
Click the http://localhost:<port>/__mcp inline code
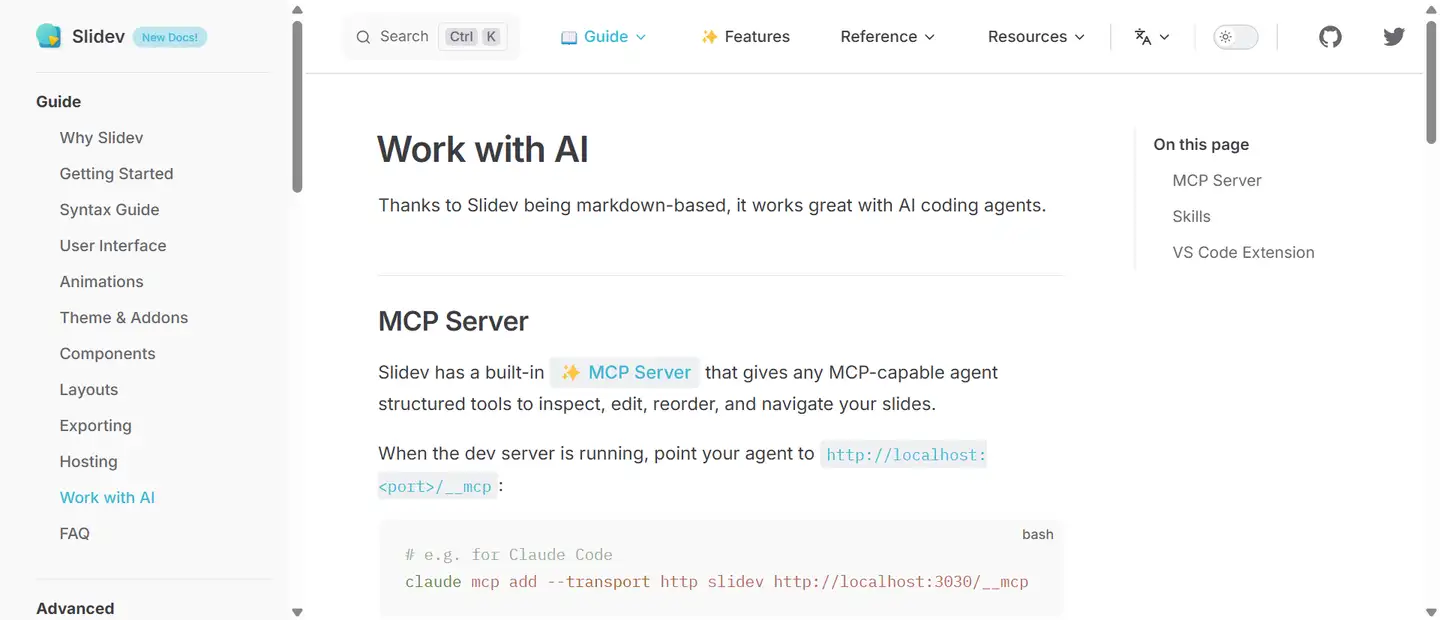[x=904, y=455]
